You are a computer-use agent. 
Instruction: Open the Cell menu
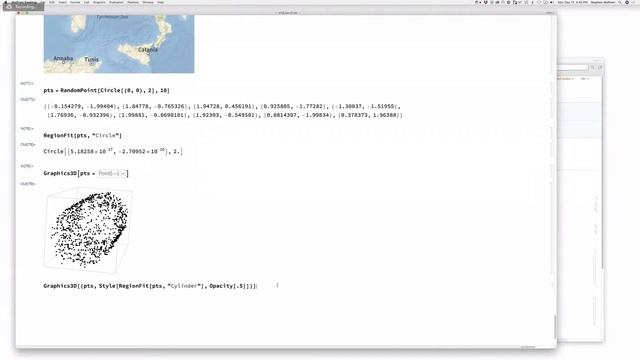click(87, 2)
